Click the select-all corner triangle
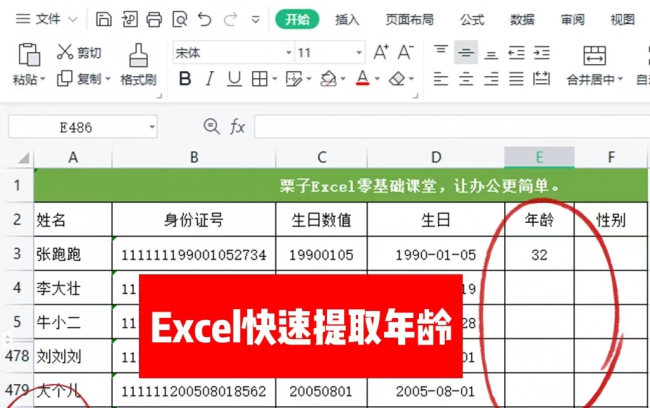The image size is (650, 408). pyautogui.click(x=24, y=158)
